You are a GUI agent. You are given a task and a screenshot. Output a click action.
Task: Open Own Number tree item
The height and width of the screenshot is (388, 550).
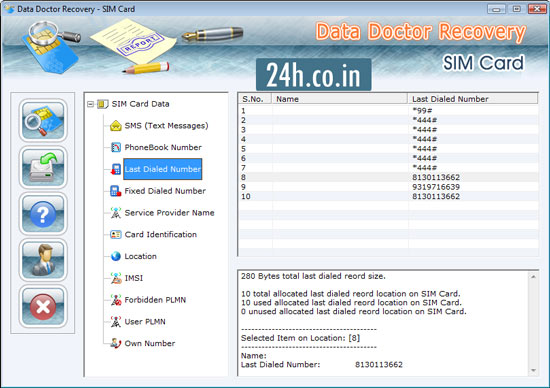(150, 343)
